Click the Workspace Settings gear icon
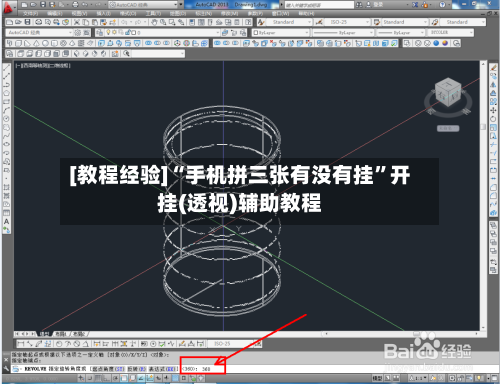The height and width of the screenshot is (384, 500). pyautogui.click(x=78, y=33)
